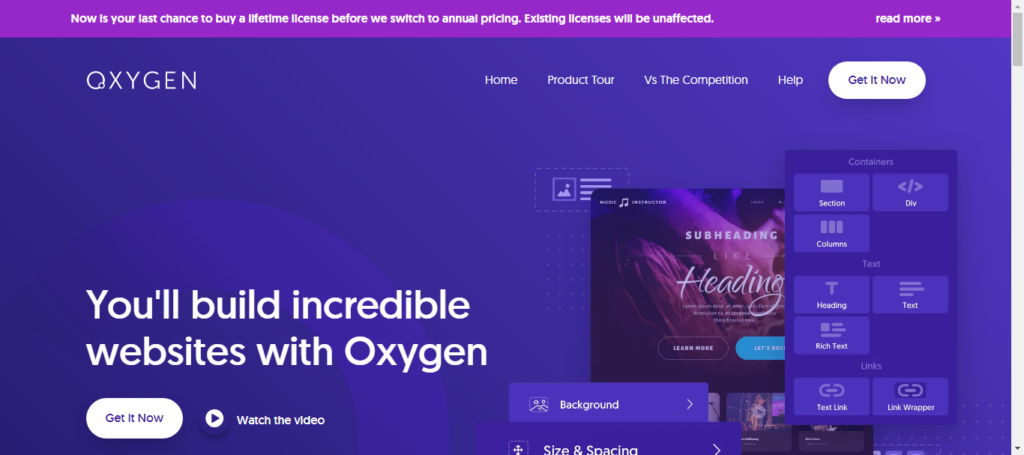Select the Section container icon

831,187
